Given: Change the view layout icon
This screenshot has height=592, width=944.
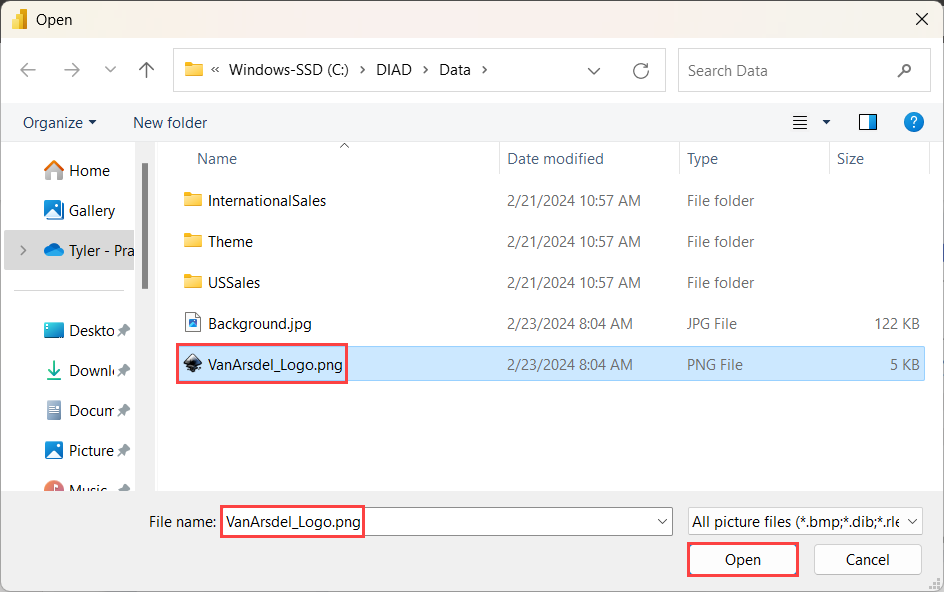Looking at the screenshot, I should [800, 123].
